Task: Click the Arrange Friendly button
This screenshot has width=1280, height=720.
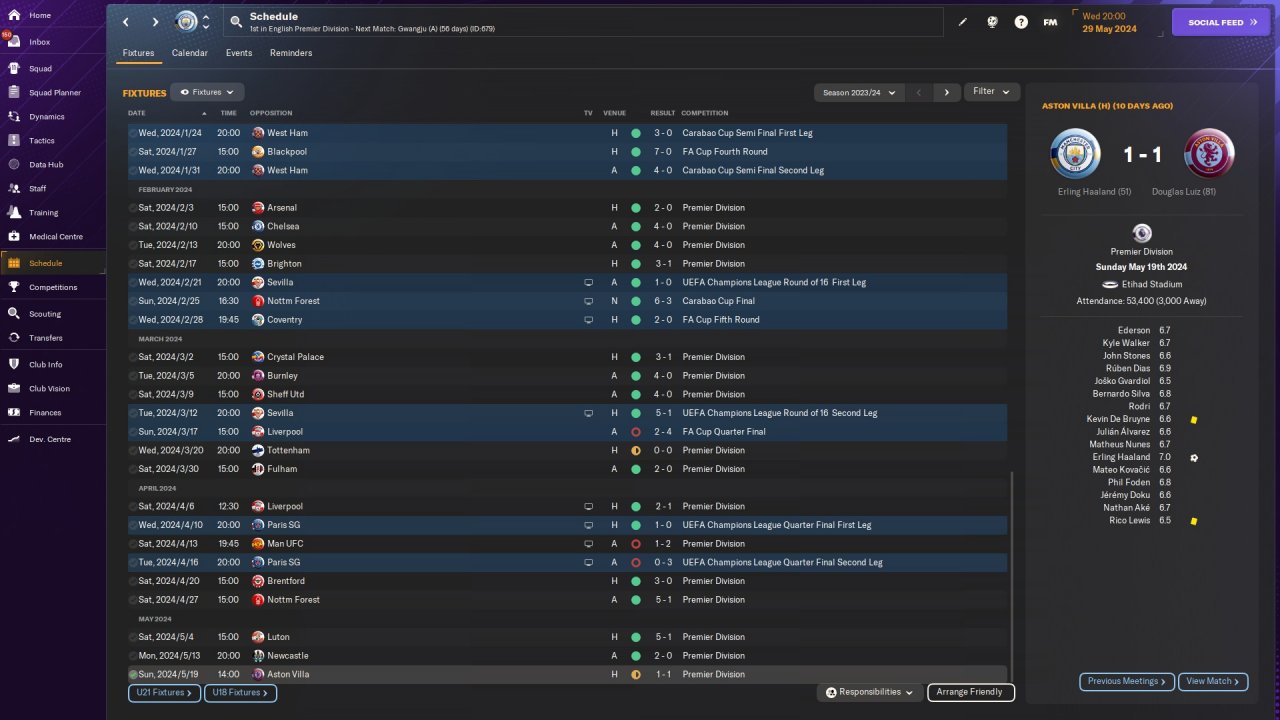Action: (x=970, y=692)
